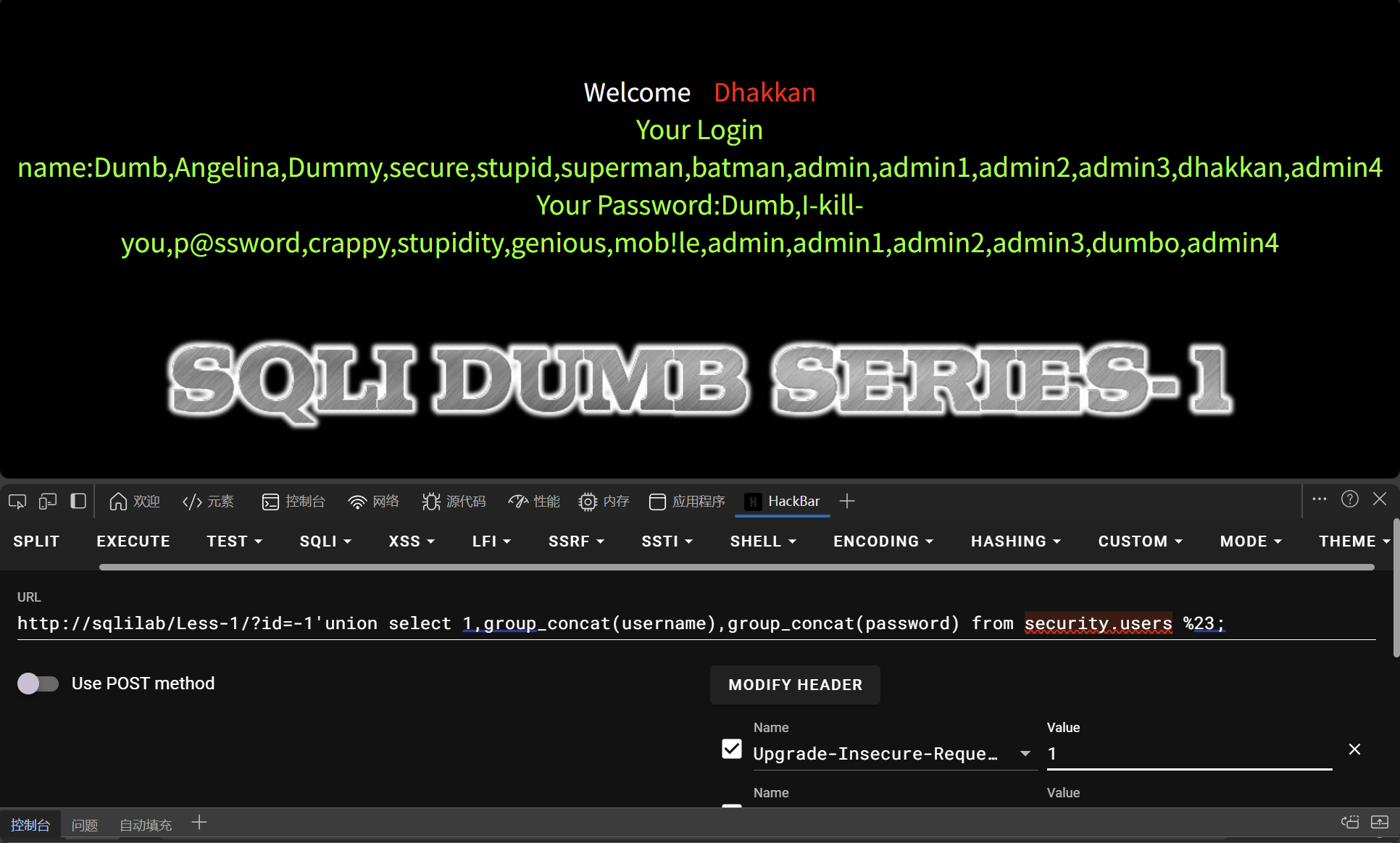Expand the XSS dropdown menu
Screen dimensions: 1400x843
click(412, 541)
